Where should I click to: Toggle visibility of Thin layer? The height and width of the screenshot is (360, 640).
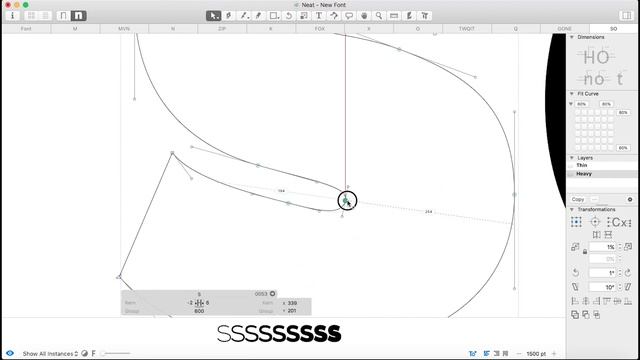(x=571, y=165)
